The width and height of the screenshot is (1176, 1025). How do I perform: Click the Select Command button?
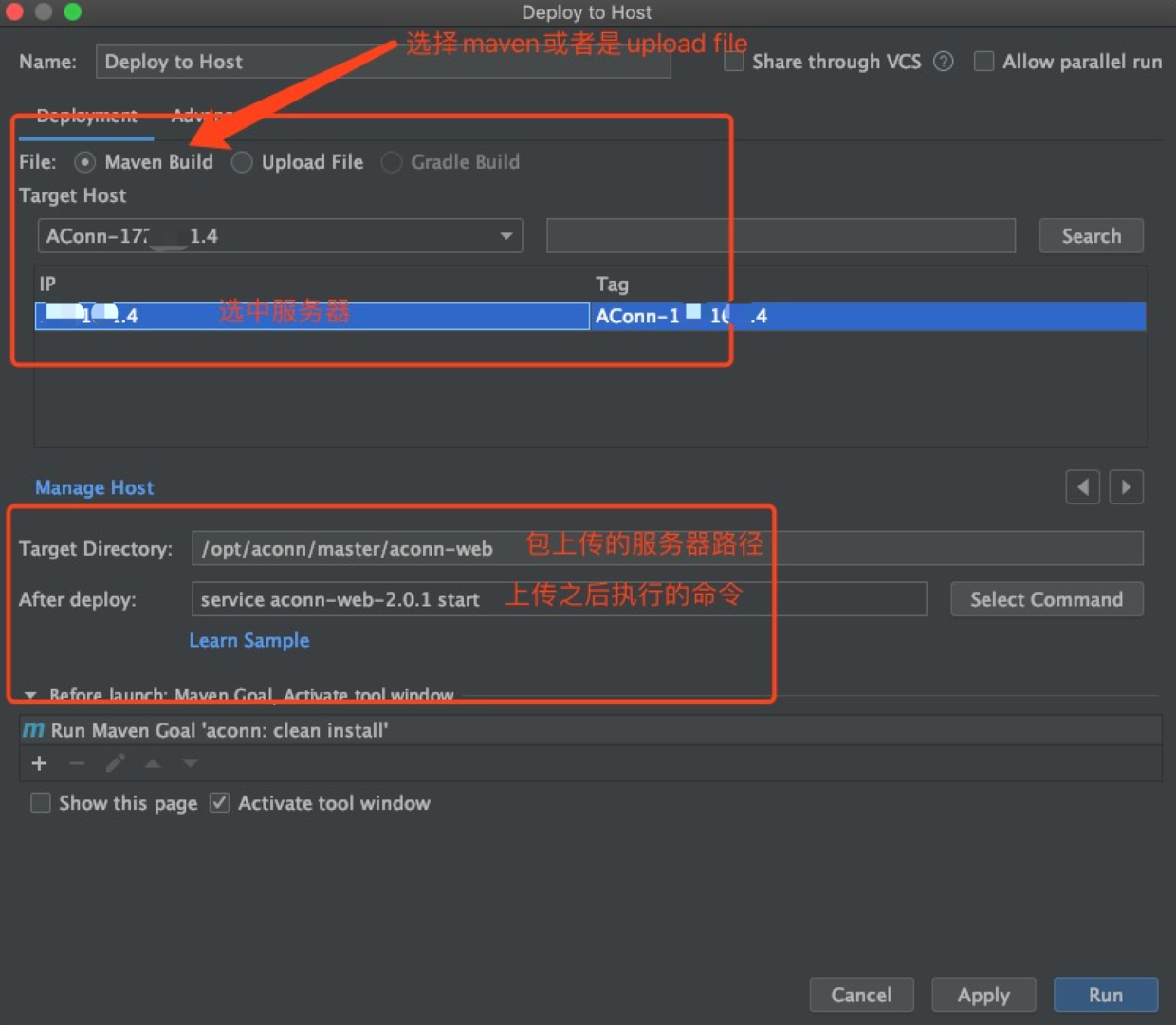[x=1046, y=599]
